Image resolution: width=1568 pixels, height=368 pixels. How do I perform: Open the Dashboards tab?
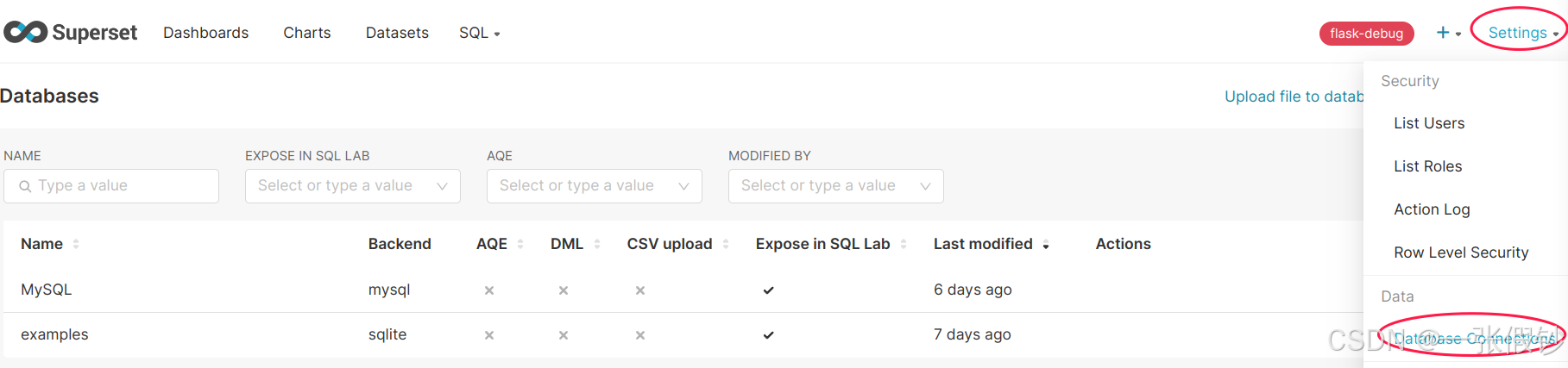pyautogui.click(x=205, y=33)
